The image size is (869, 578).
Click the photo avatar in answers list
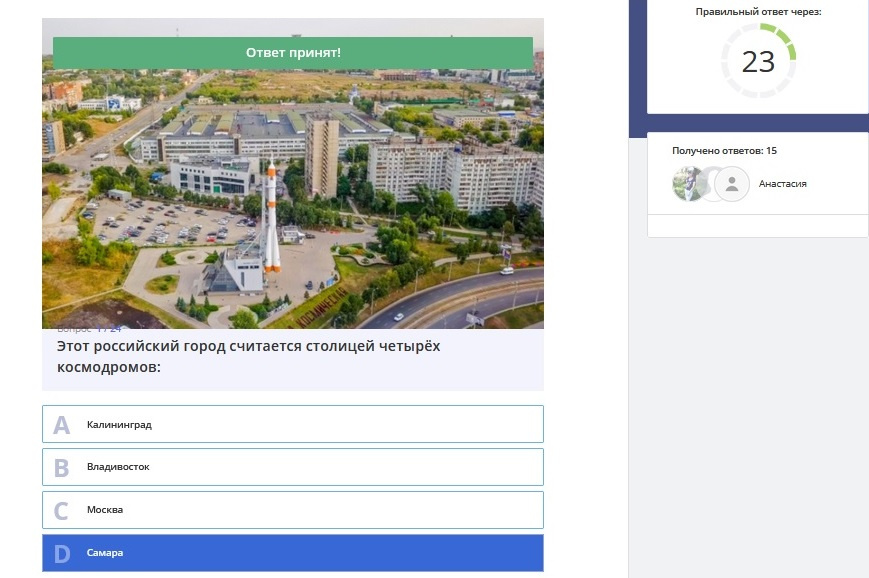(x=687, y=184)
